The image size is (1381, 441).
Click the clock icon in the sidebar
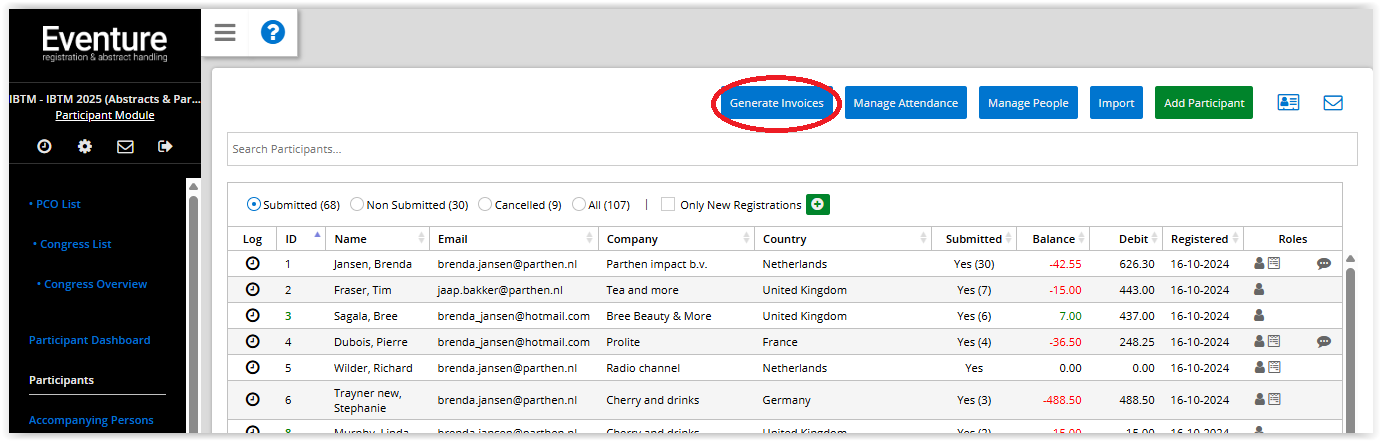(44, 147)
